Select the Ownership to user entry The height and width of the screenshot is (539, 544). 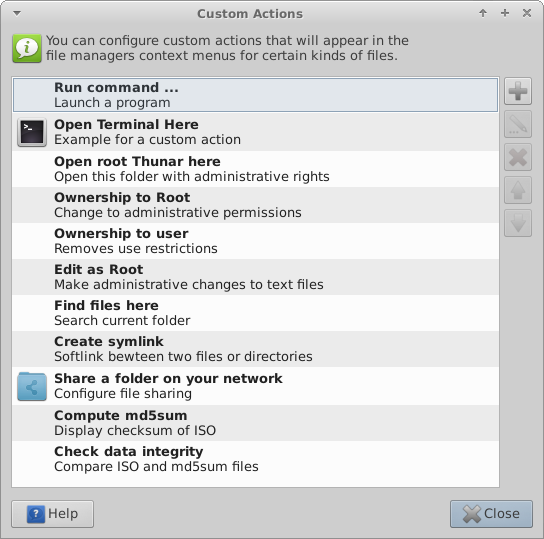click(255, 241)
